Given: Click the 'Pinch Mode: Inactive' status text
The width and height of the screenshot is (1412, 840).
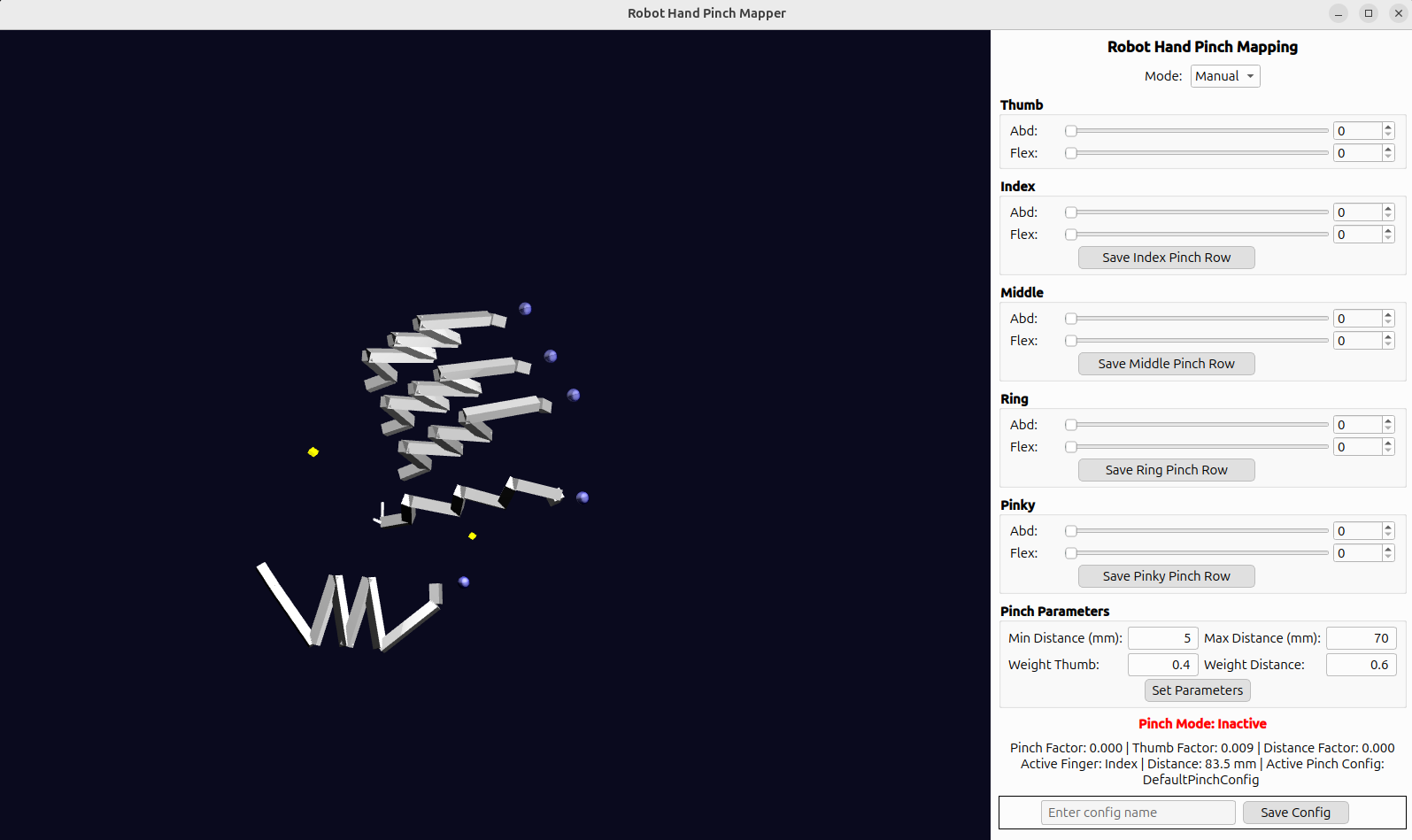Looking at the screenshot, I should (x=1202, y=724).
